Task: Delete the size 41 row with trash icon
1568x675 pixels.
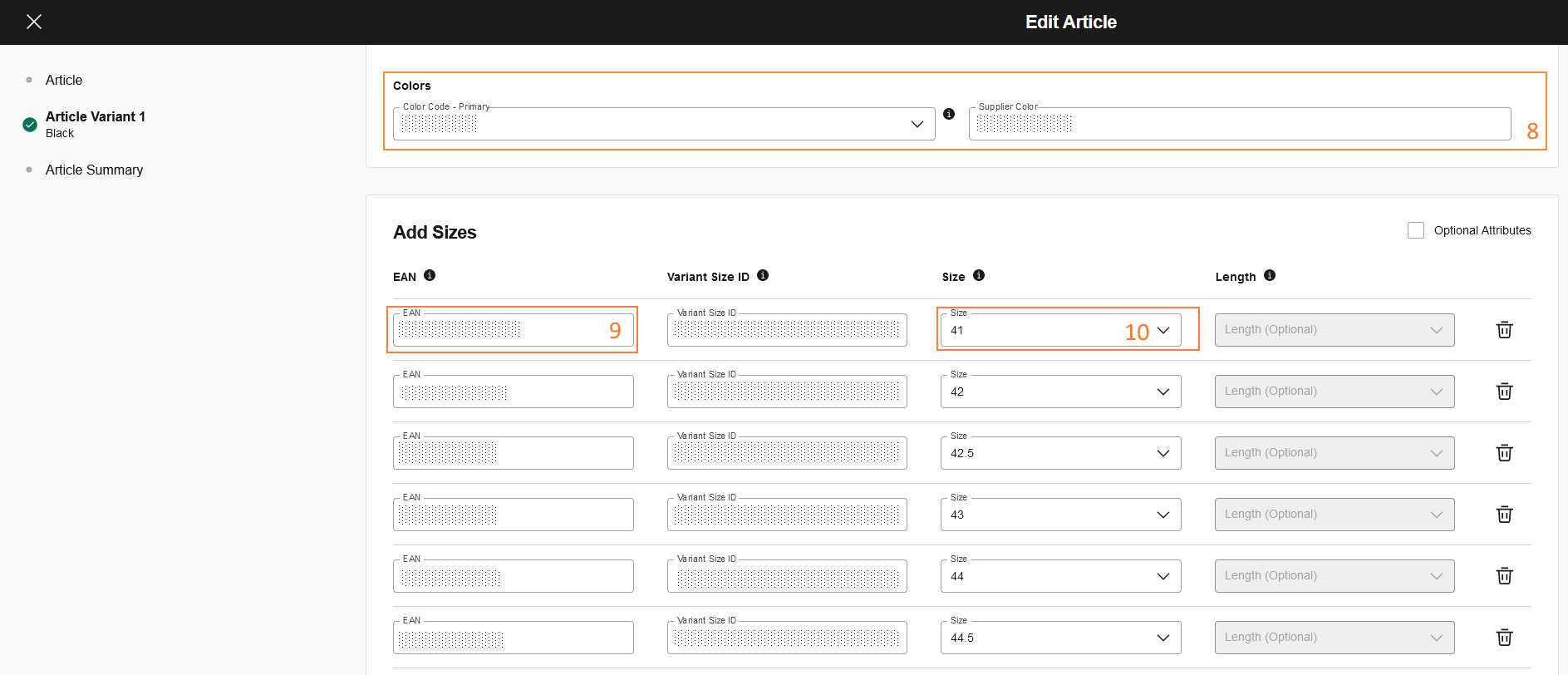Action: 1504,330
